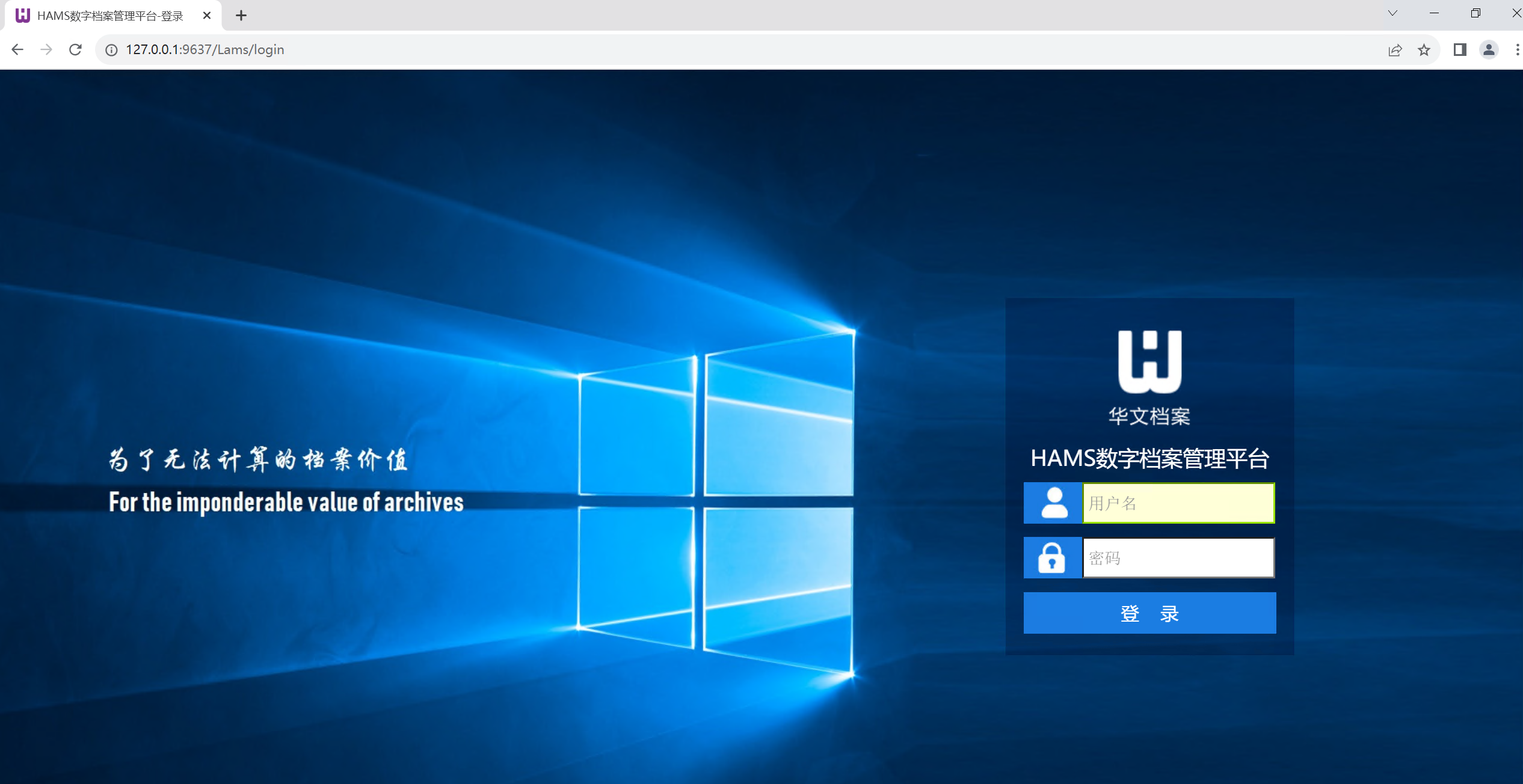Expand the tab search chevron
Screen dimensions: 1523x784
tap(1392, 13)
